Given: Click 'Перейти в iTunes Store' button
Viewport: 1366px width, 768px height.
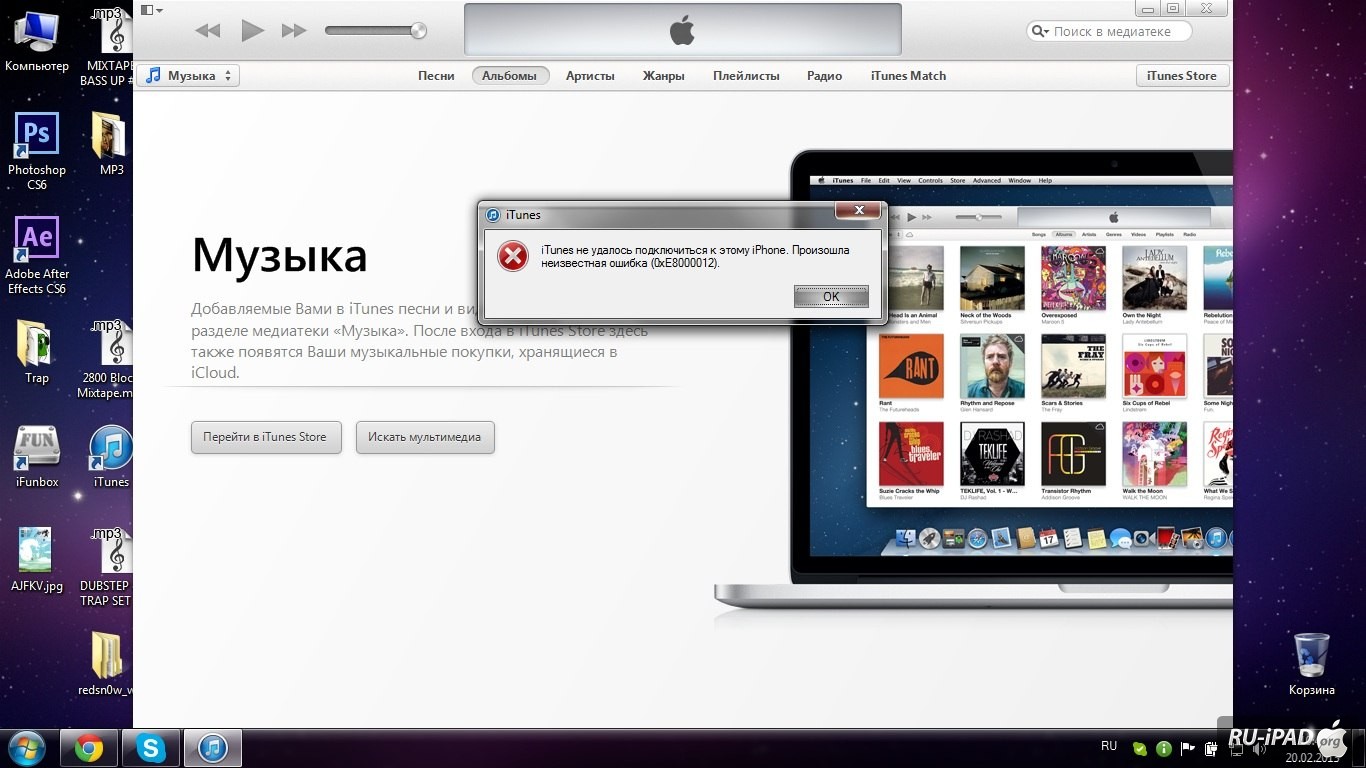Looking at the screenshot, I should coord(265,437).
